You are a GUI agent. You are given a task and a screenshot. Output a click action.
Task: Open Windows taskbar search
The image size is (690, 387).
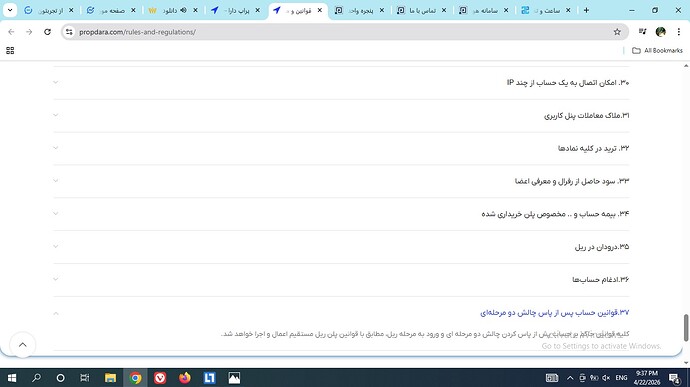37,378
